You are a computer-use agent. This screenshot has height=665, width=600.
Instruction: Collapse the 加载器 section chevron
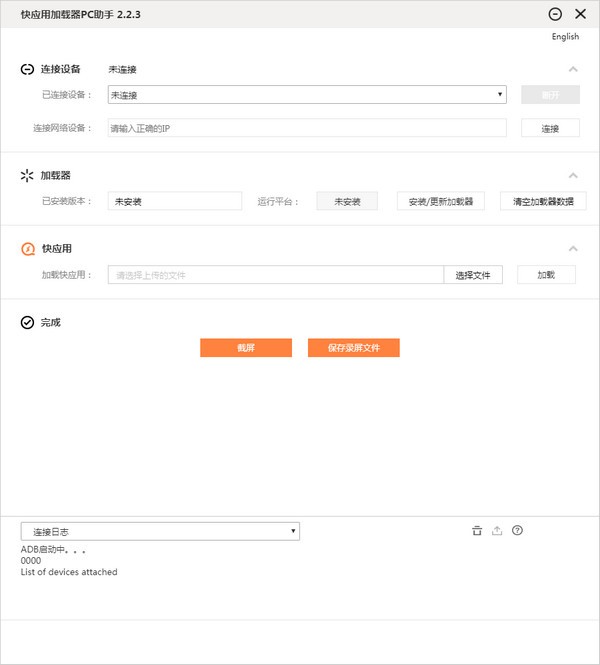573,175
